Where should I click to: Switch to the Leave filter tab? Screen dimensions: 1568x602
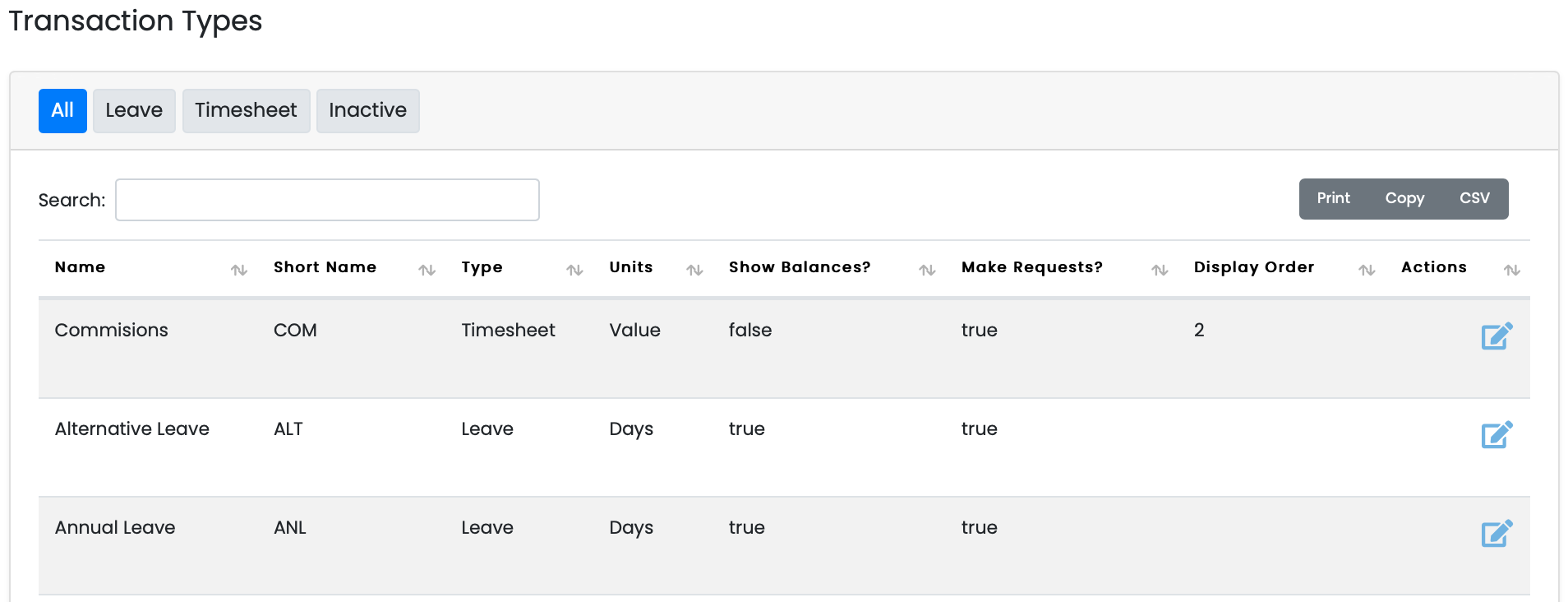click(x=134, y=110)
